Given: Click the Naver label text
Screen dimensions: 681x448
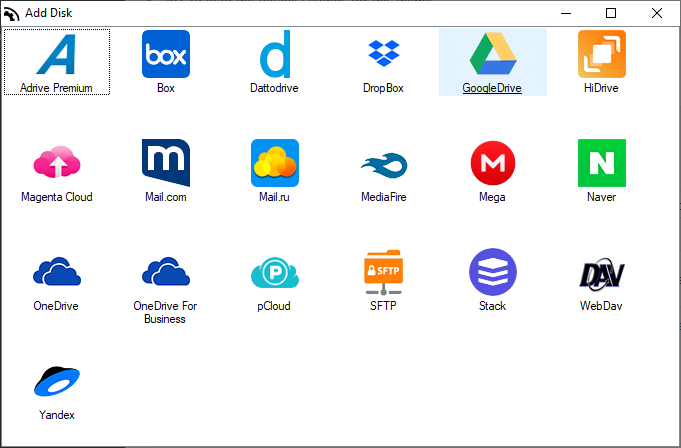Looking at the screenshot, I should pos(602,197).
